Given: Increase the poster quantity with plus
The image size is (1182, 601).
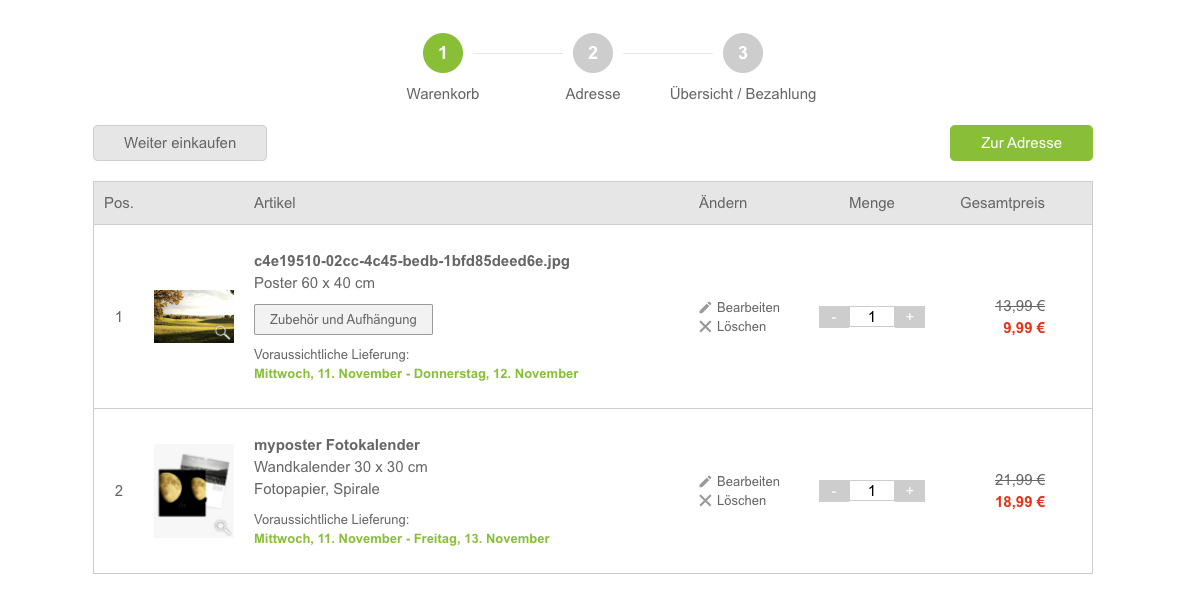Looking at the screenshot, I should click(909, 317).
